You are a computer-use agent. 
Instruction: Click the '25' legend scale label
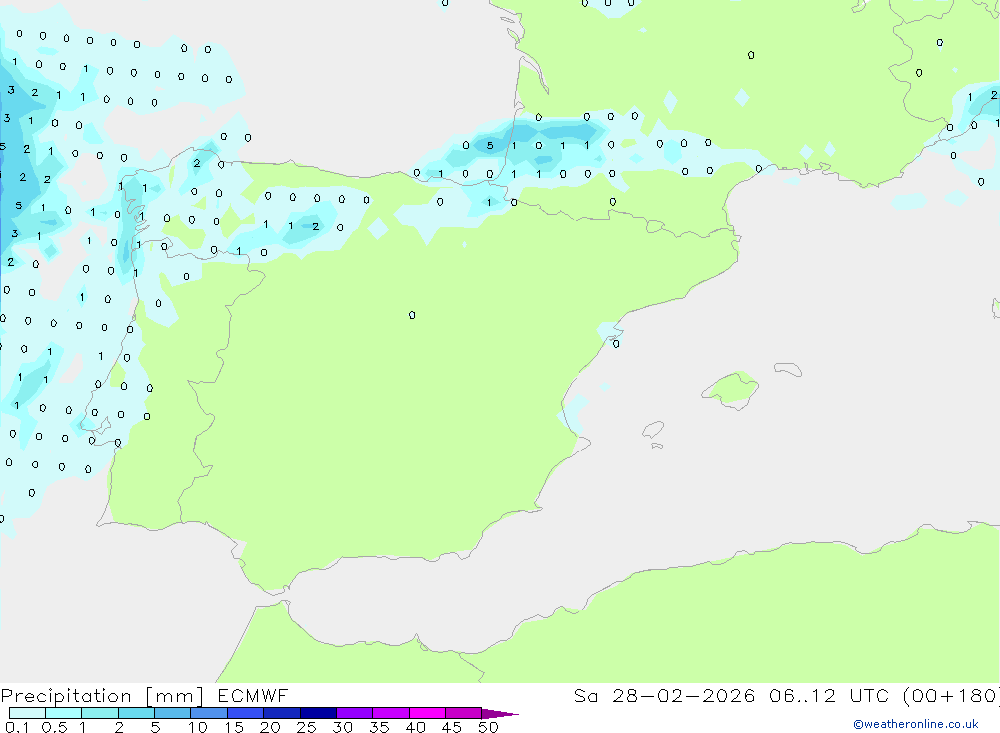point(306,727)
